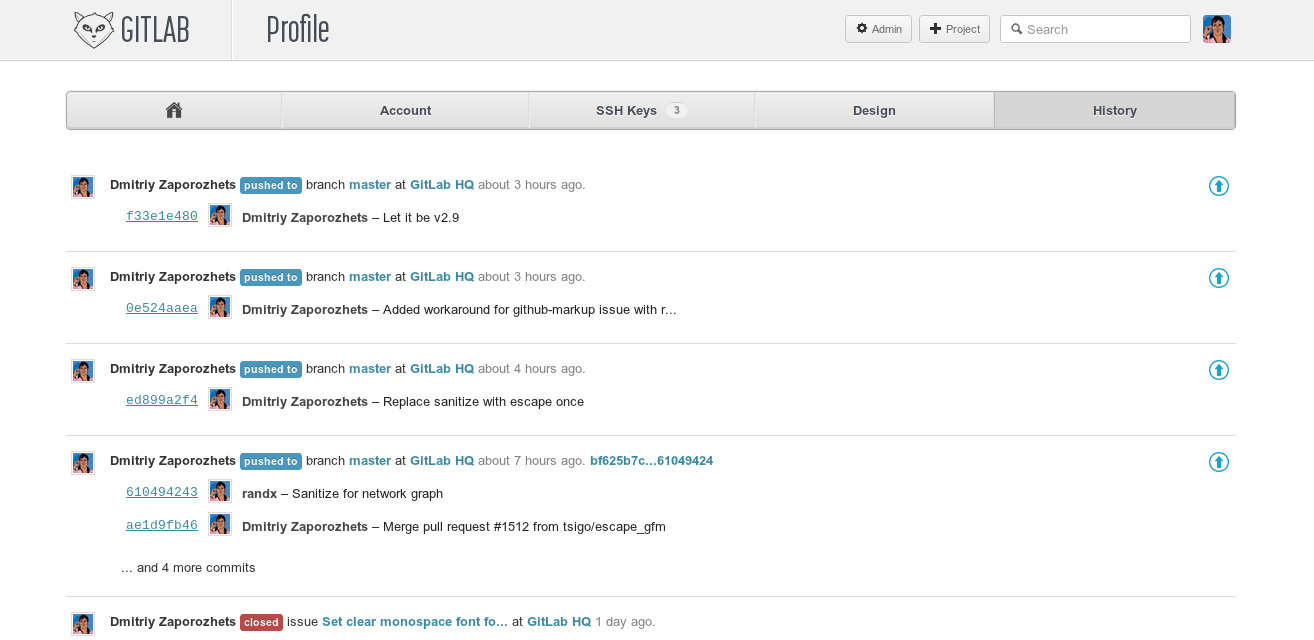
Task: Open commit f33e1e480
Action: (x=162, y=216)
